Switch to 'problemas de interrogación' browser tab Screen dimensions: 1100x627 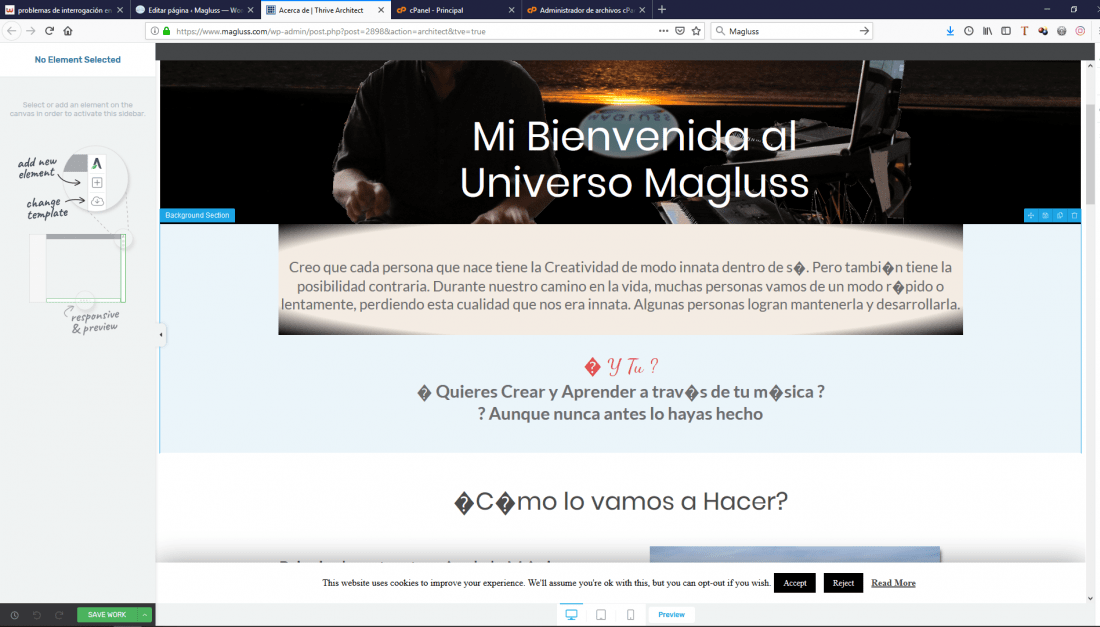point(65,10)
